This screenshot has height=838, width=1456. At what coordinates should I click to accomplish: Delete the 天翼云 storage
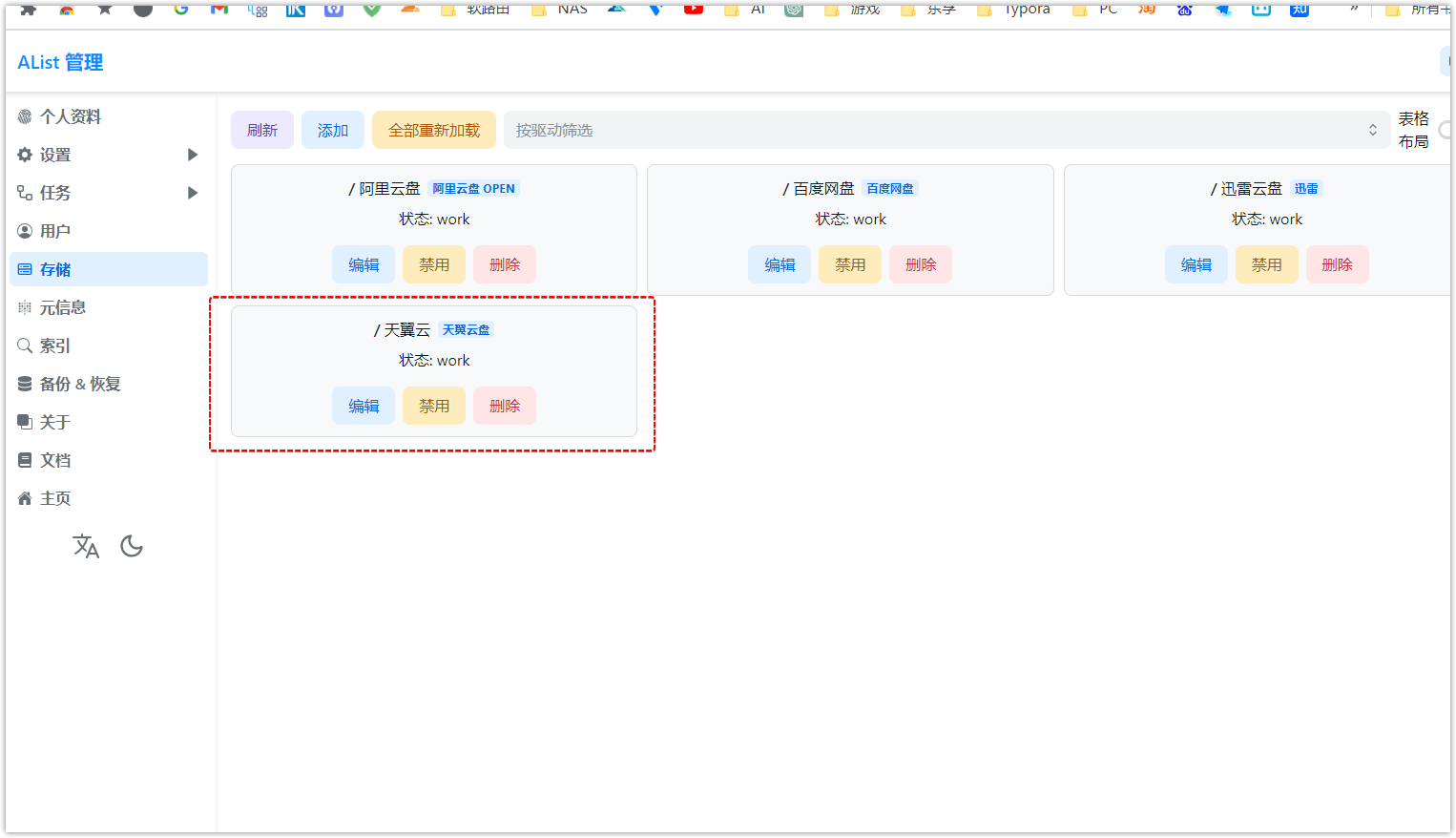(505, 406)
